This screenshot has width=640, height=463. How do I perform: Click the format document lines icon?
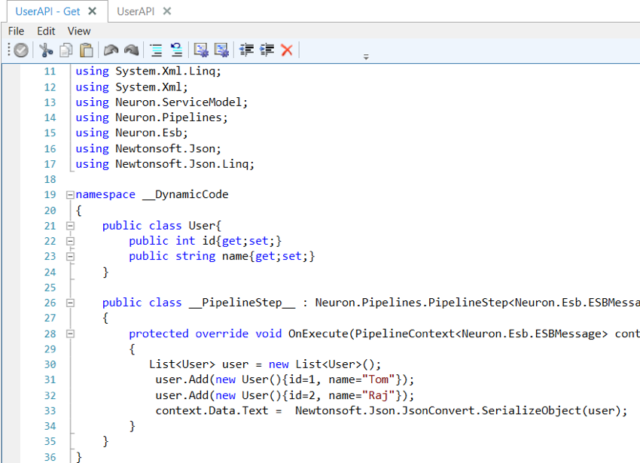click(x=156, y=50)
